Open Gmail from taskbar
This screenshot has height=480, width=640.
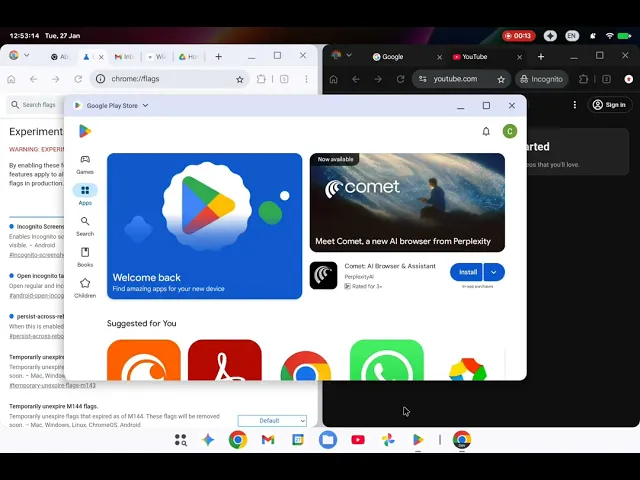(268, 440)
